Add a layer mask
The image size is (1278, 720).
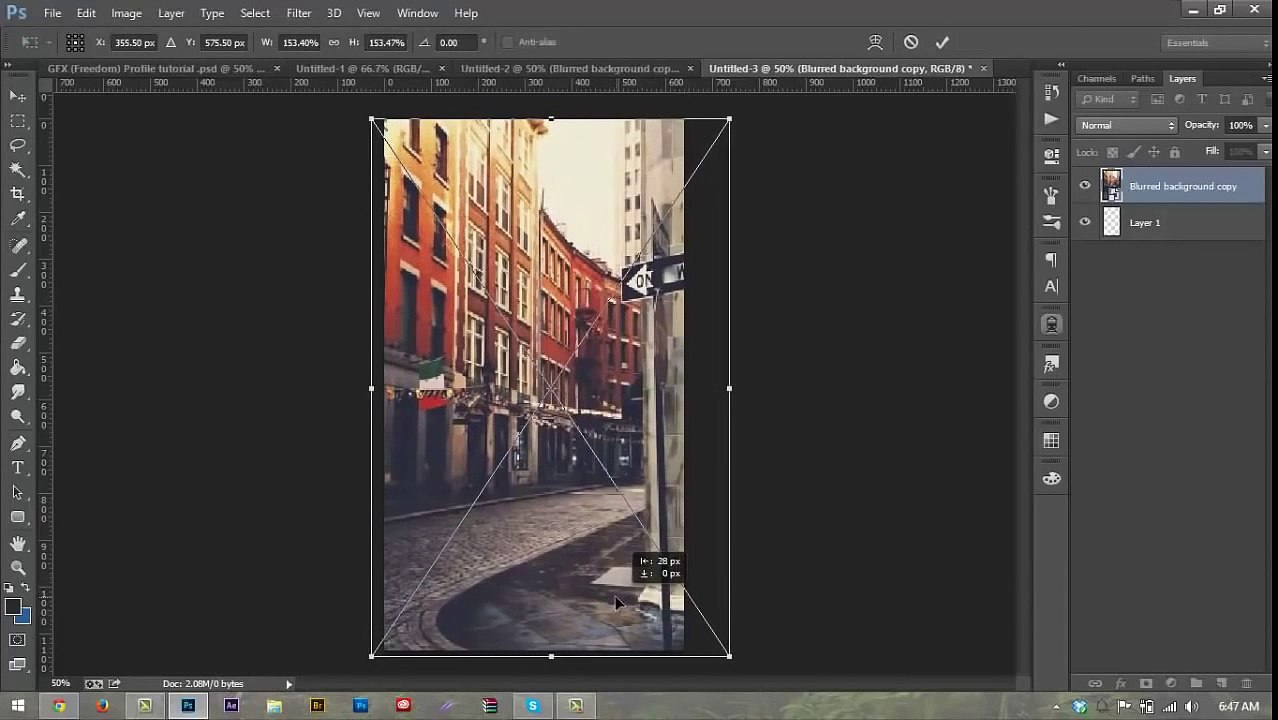[x=1146, y=683]
